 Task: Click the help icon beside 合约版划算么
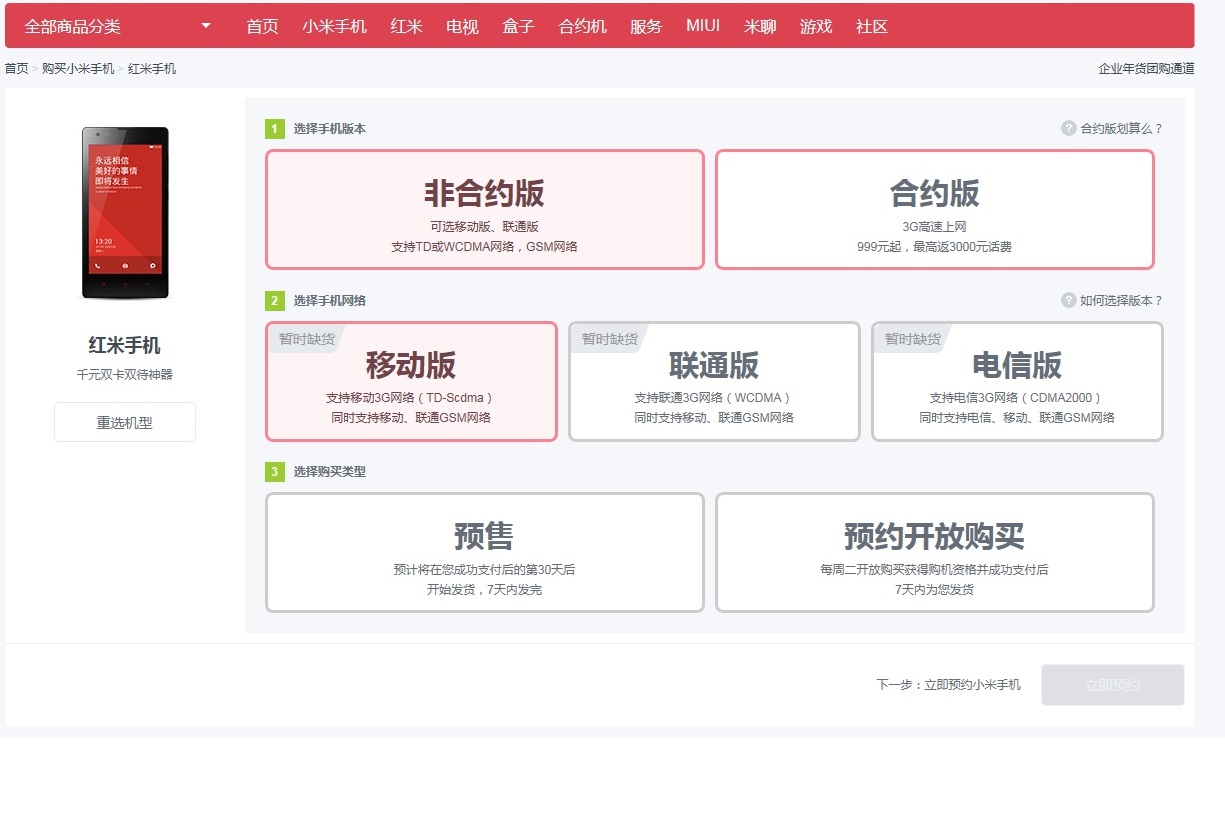click(1068, 128)
